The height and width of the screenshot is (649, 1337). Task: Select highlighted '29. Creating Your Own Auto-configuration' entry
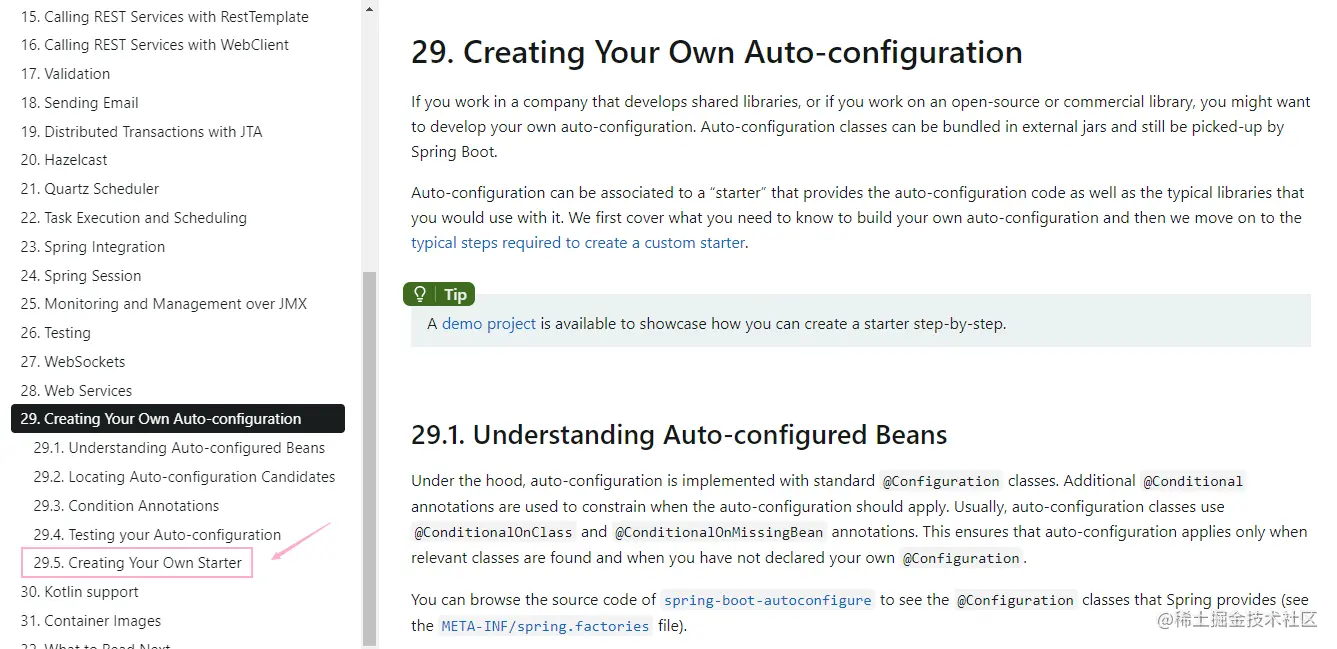[178, 419]
